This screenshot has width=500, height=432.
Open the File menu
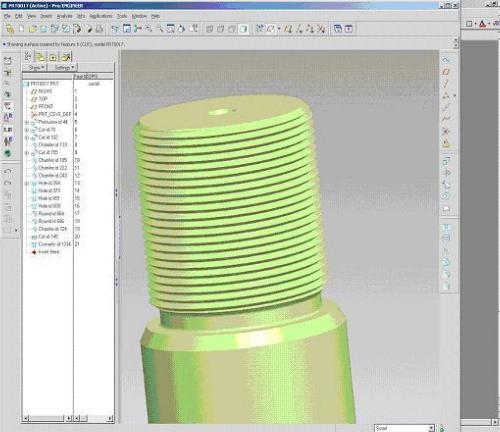[x=7, y=16]
